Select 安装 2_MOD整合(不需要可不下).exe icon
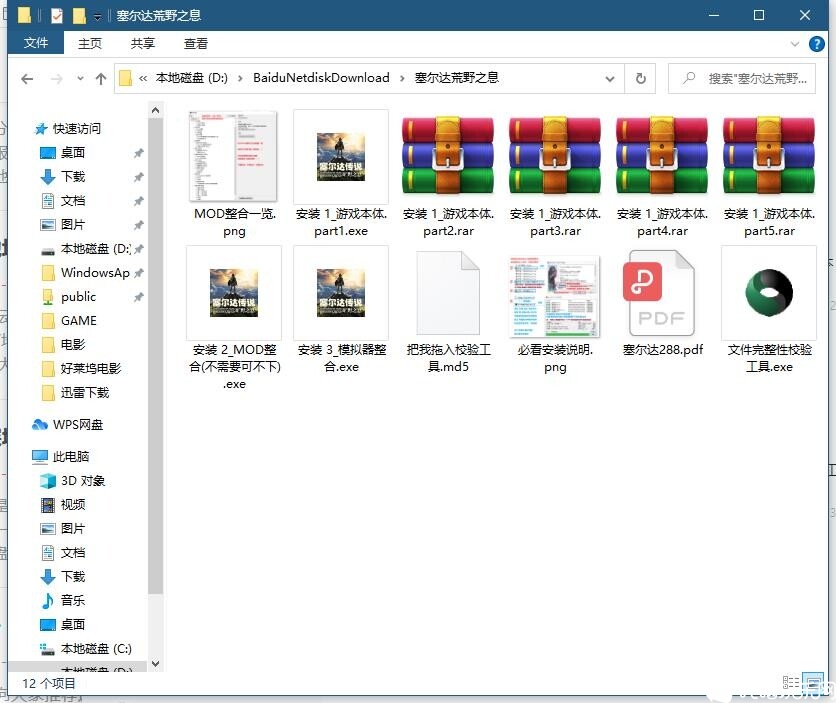This screenshot has width=836, height=703. (234, 293)
